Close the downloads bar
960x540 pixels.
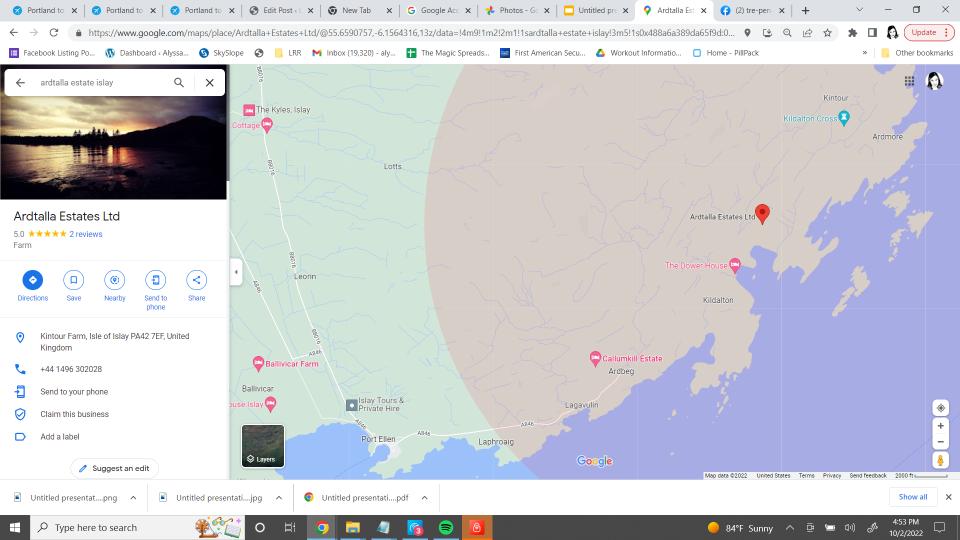pos(948,497)
